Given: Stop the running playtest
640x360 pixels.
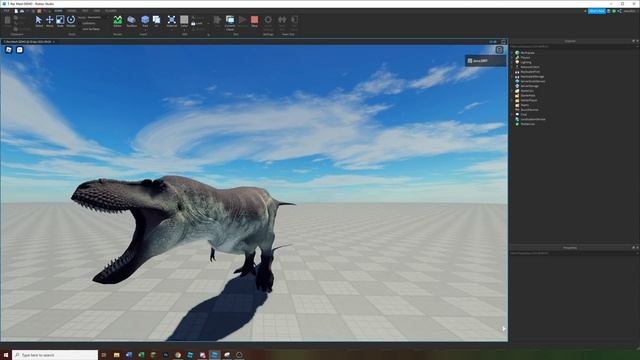Looking at the screenshot, I should point(254,21).
